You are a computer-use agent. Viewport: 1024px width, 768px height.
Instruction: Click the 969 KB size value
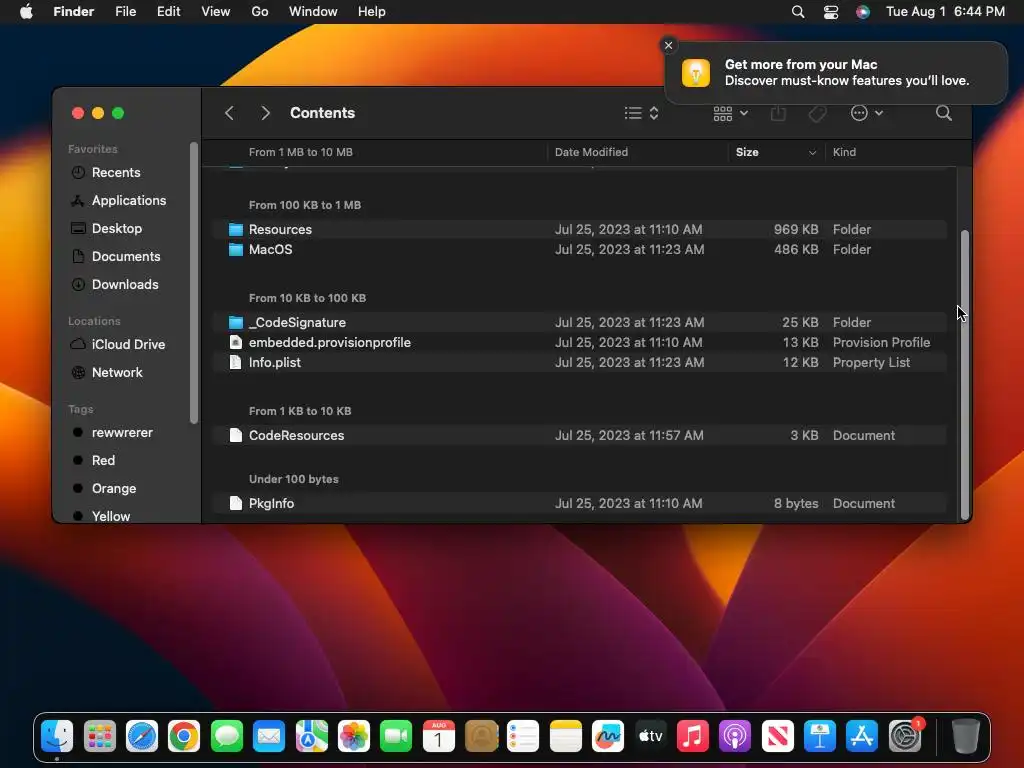click(795, 229)
